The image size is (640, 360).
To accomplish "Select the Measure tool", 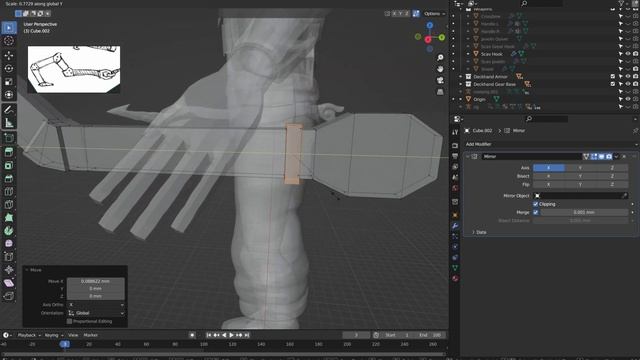I will 9,123.
